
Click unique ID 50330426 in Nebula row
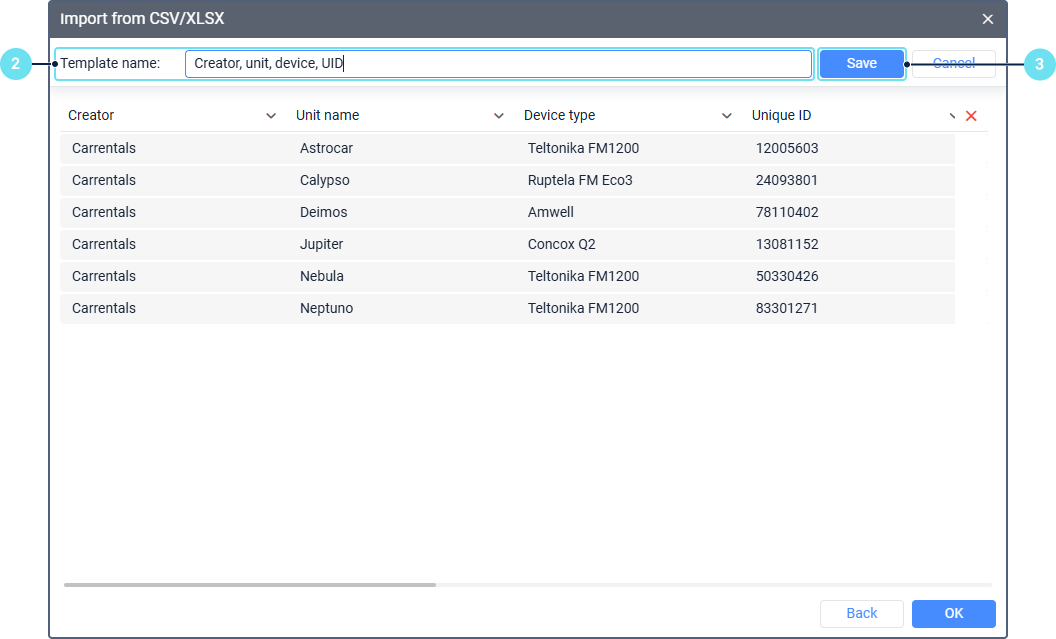[787, 276]
